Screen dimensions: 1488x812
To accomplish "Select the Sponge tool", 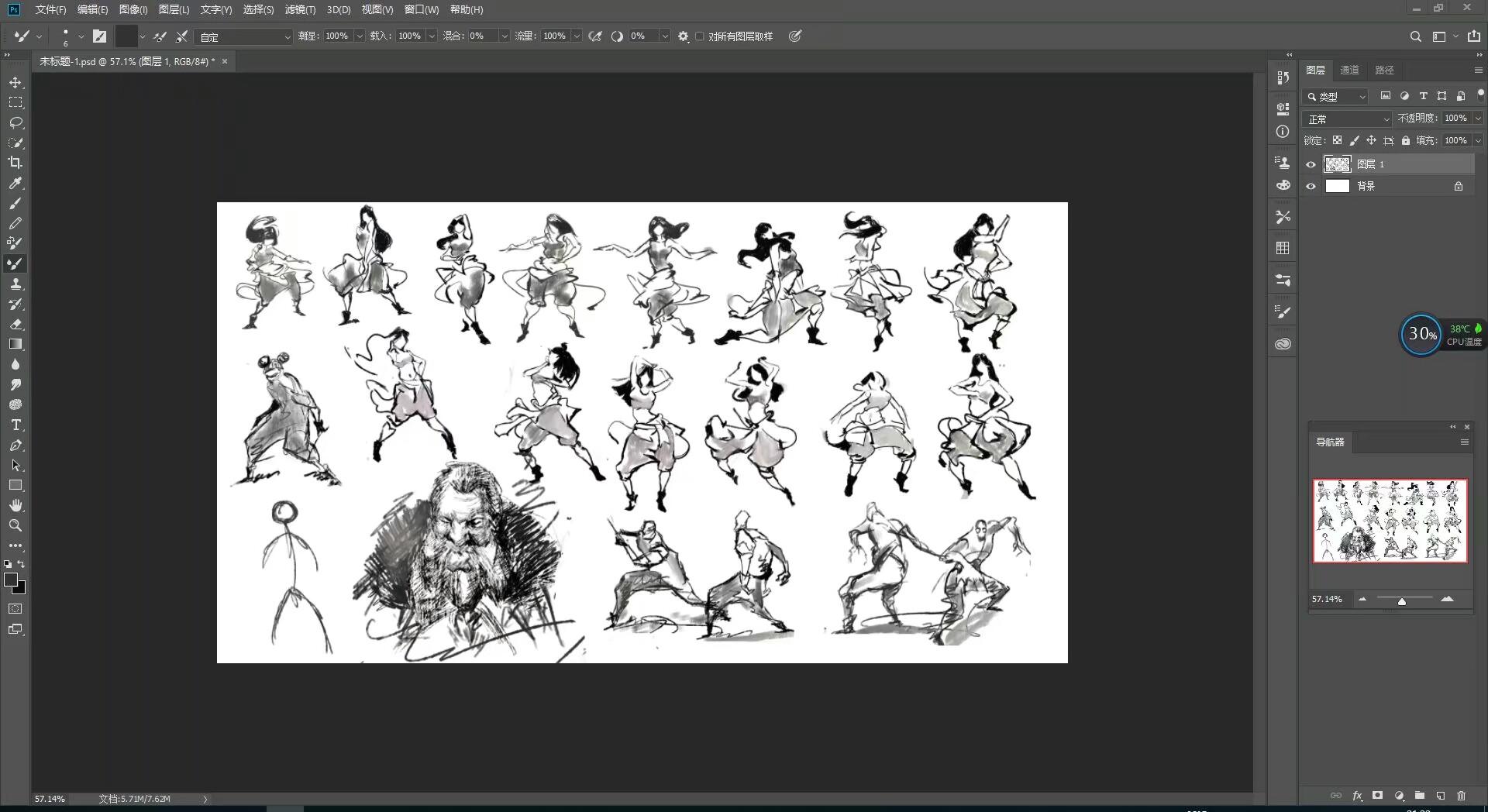I will coord(15,404).
